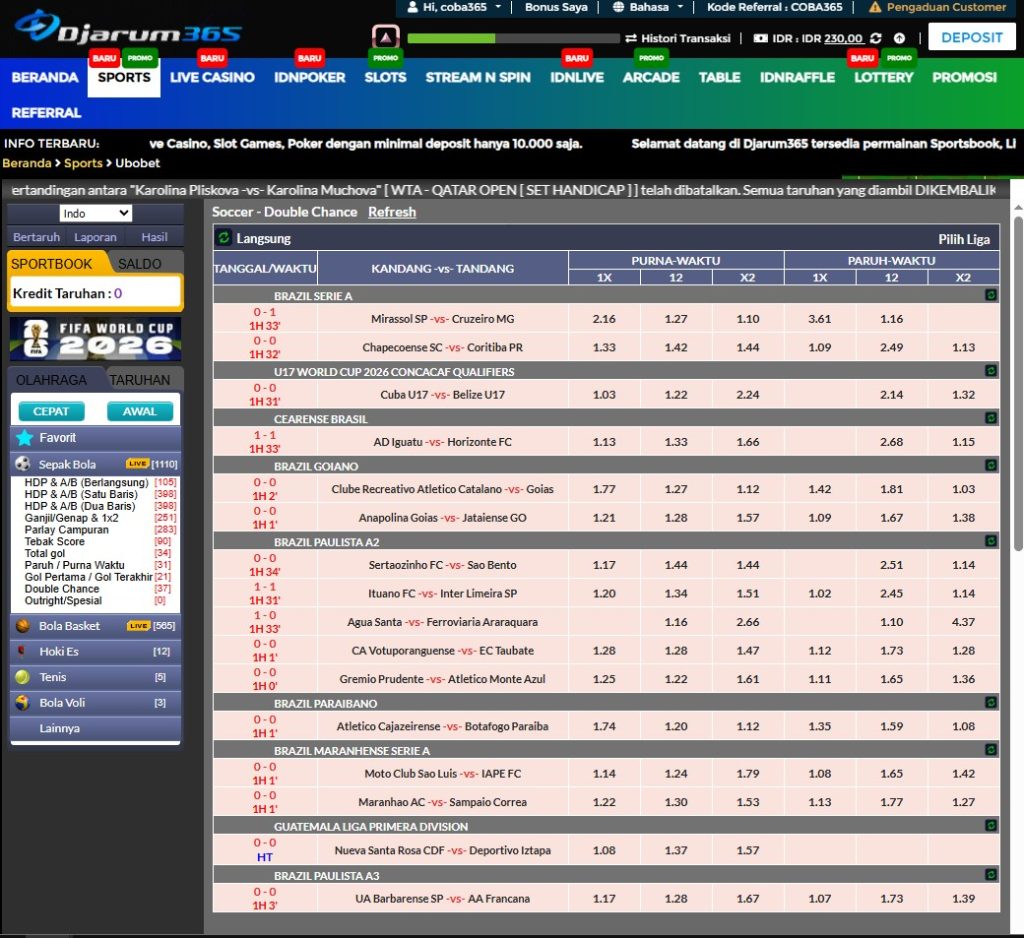The image size is (1024, 938).
Task: Click the Bola Voli volleyball icon
Action: (x=23, y=703)
